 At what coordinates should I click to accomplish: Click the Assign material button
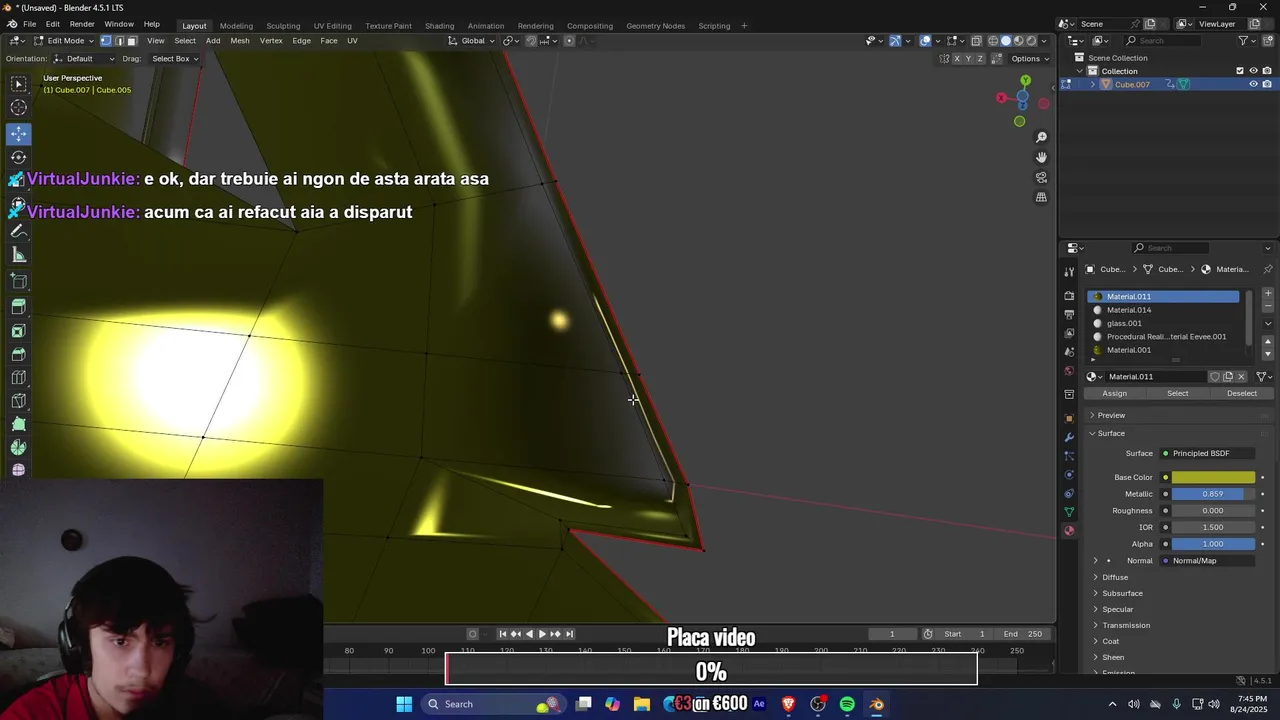1114,393
